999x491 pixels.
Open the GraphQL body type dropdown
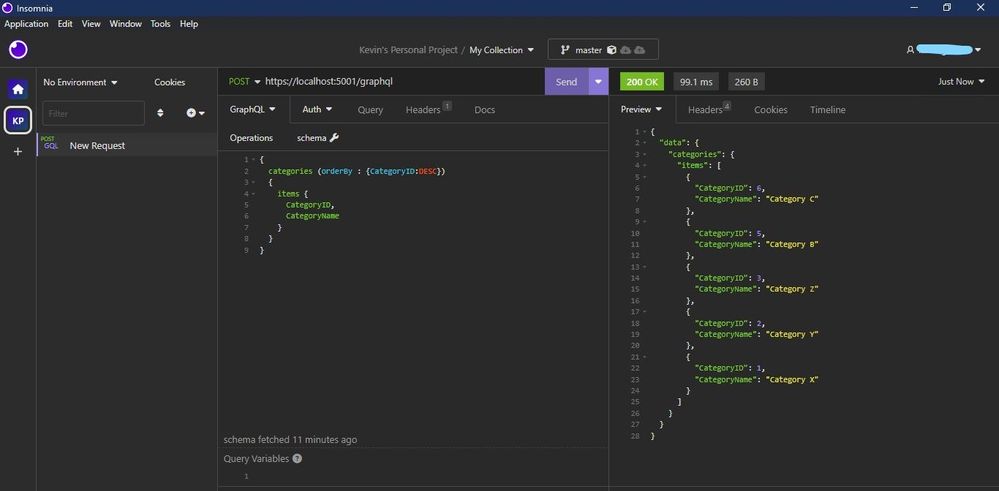click(x=253, y=110)
